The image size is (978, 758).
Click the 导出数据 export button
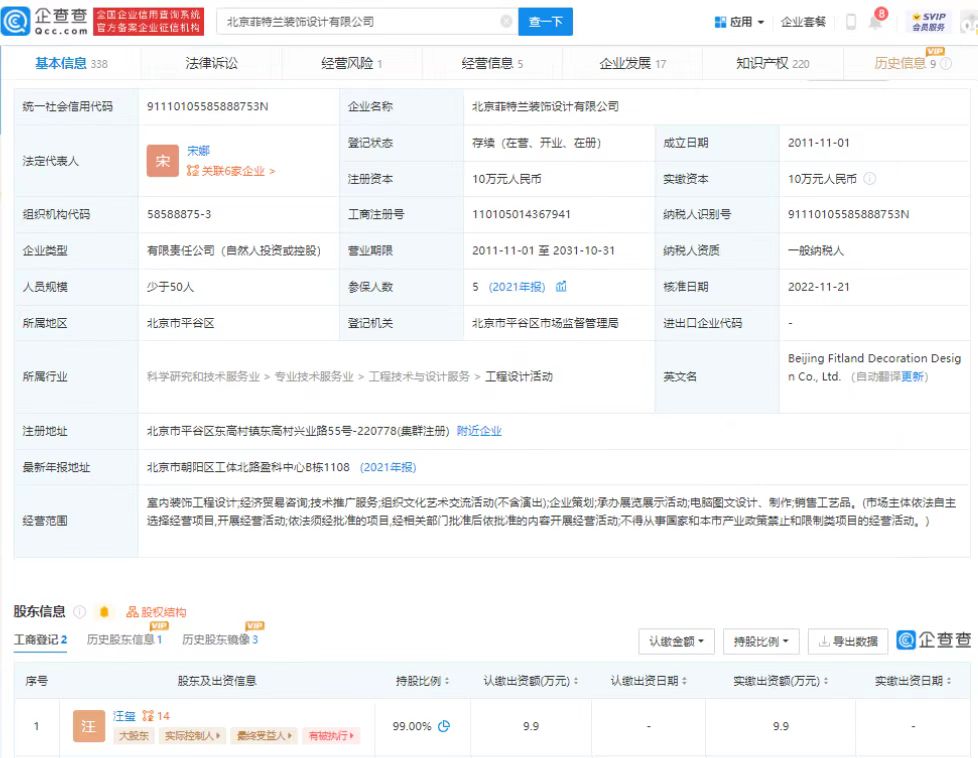pos(848,641)
